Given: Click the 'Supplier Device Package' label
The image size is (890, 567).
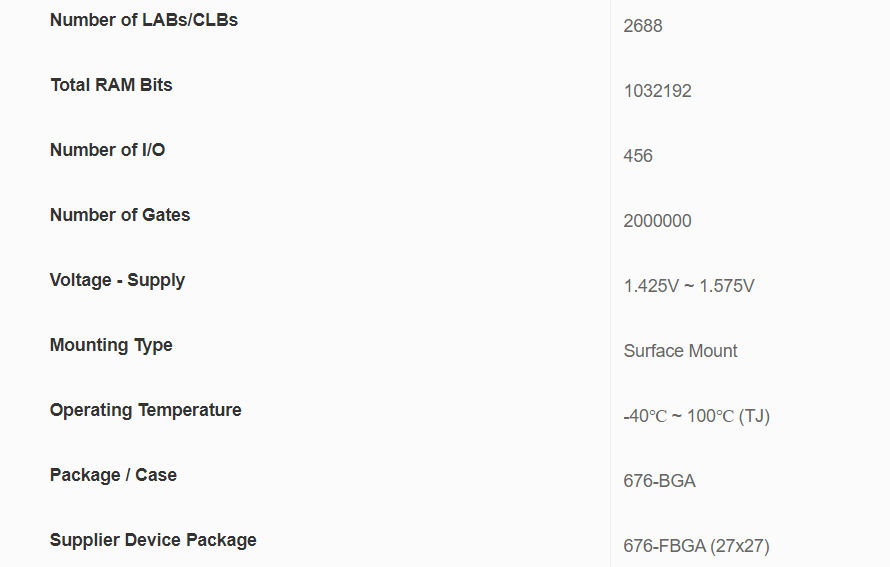Looking at the screenshot, I should tap(153, 540).
